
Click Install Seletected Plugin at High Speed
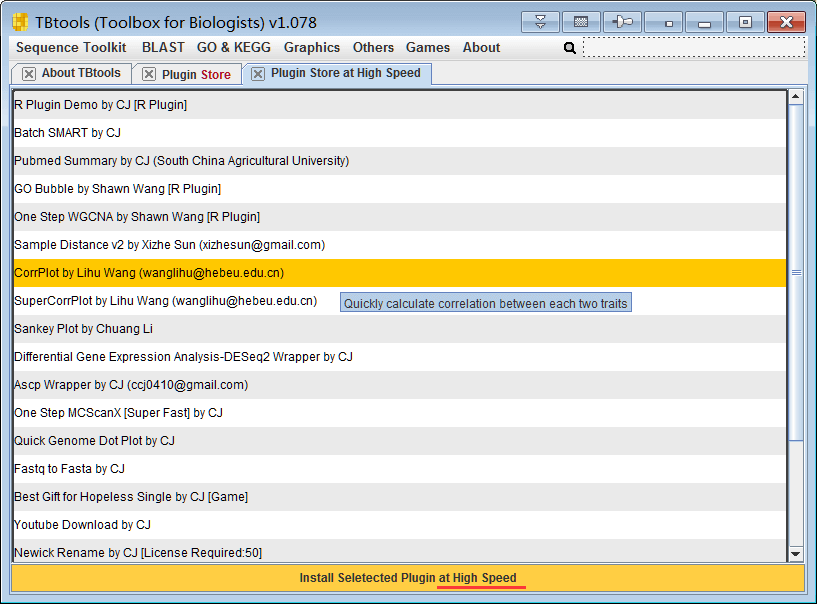[x=408, y=578]
